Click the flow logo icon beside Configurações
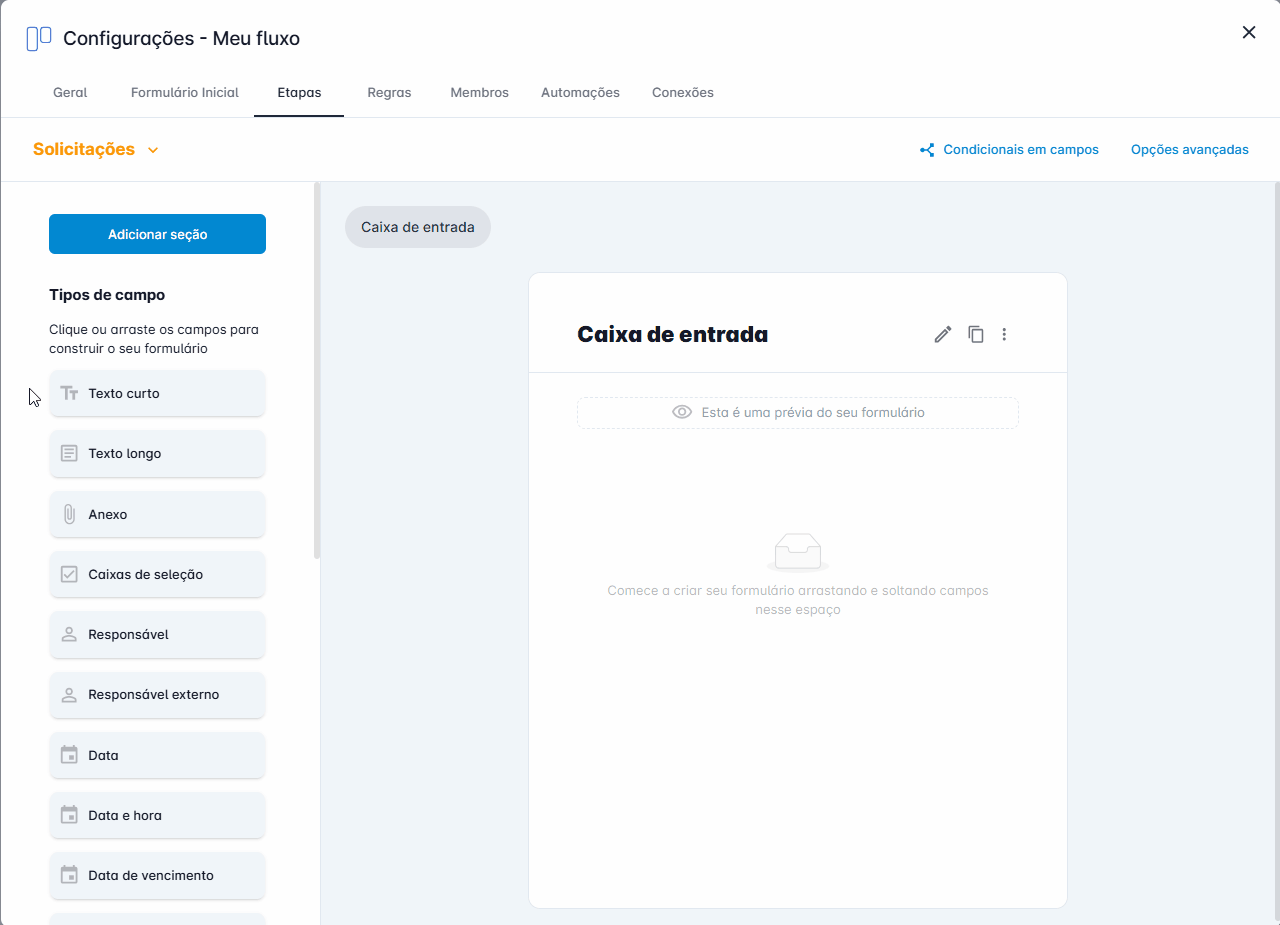Screen dimensions: 1280x925 point(39,39)
